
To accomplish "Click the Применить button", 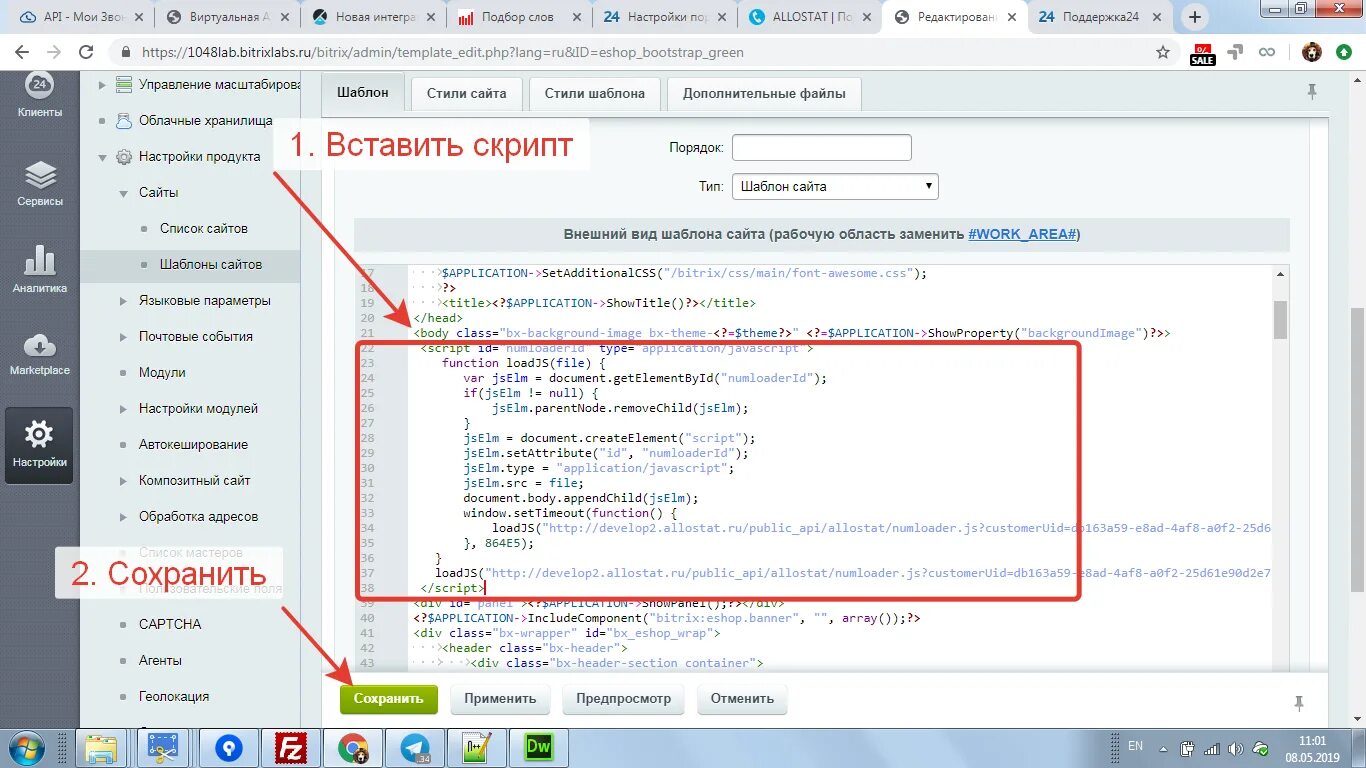I will [x=500, y=699].
